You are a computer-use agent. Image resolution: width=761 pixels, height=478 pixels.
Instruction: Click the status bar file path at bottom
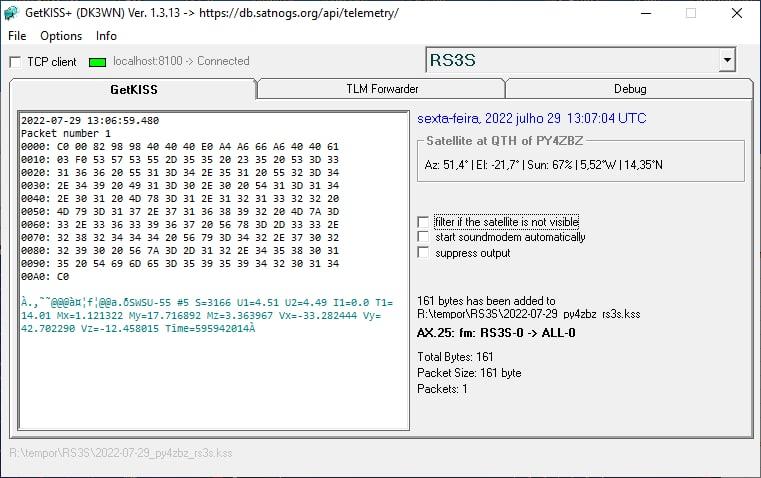point(121,453)
